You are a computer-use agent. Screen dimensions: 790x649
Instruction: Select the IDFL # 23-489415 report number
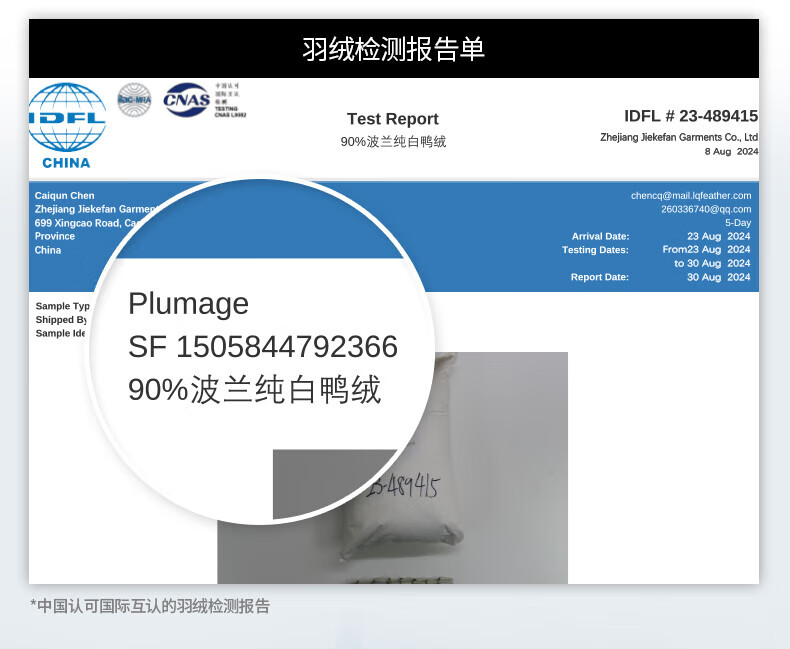tap(690, 116)
